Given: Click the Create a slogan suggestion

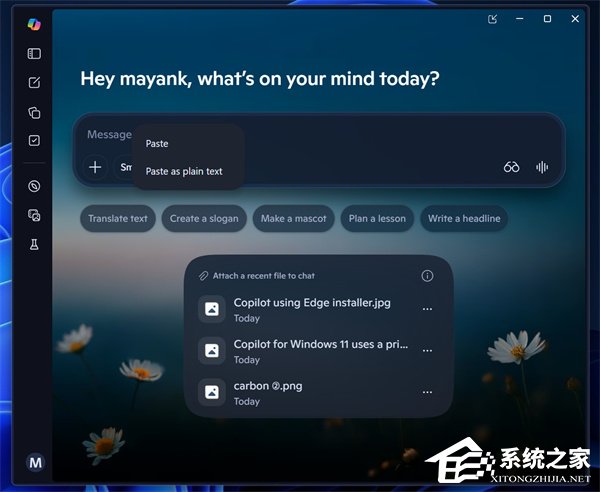Looking at the screenshot, I should [204, 218].
